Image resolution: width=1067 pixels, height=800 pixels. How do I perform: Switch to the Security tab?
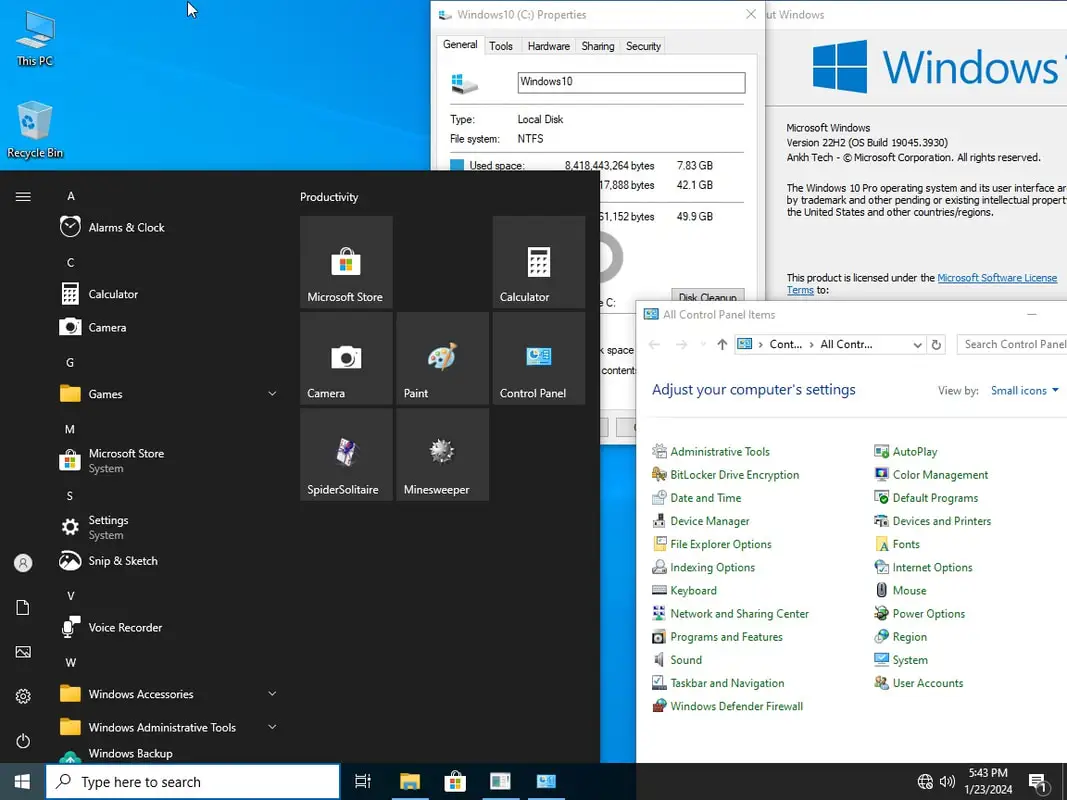coord(643,46)
